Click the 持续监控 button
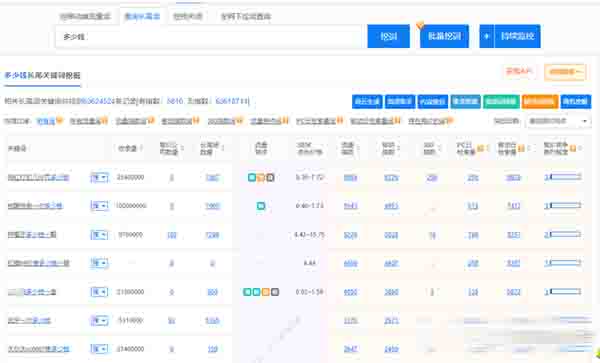 coord(517,36)
